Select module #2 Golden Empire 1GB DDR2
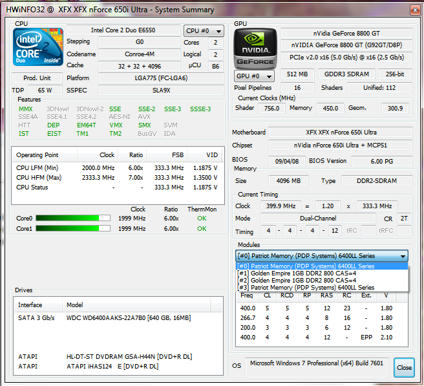 (322, 280)
